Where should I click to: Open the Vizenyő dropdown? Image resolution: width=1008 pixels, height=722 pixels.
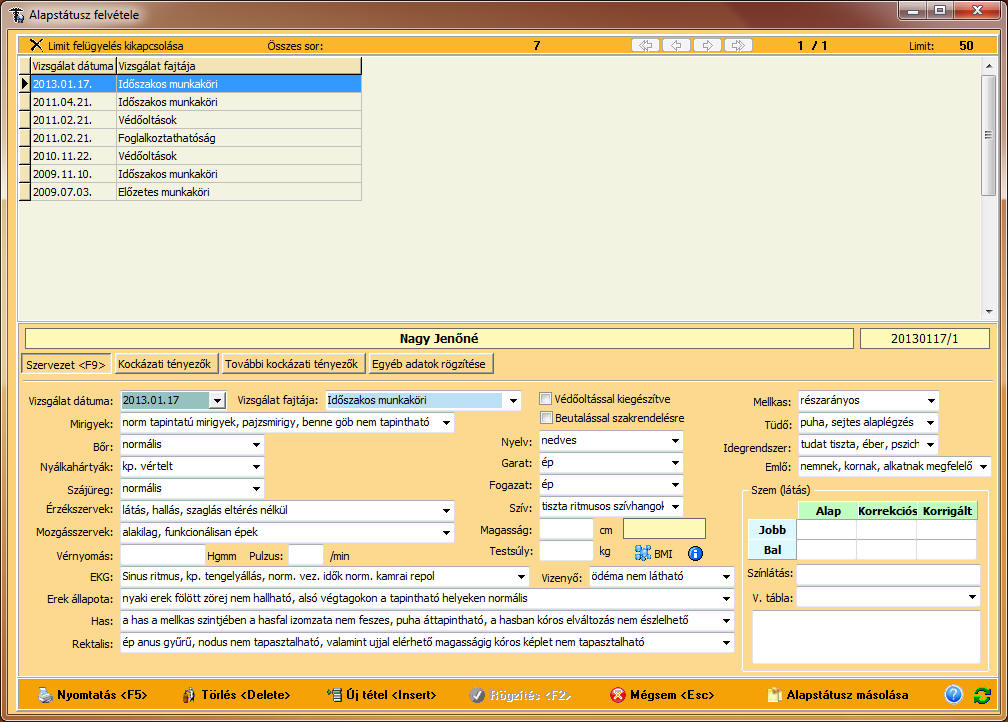[x=726, y=577]
